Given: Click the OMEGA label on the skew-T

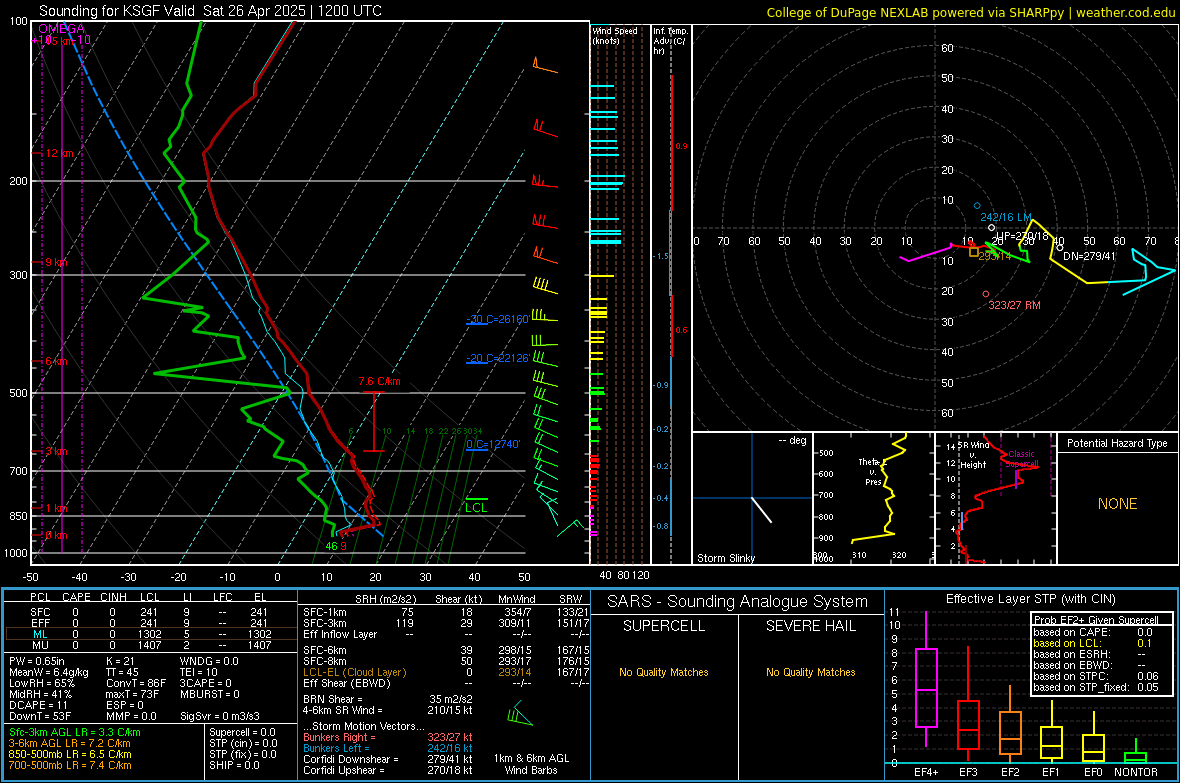Looking at the screenshot, I should coord(62,29).
